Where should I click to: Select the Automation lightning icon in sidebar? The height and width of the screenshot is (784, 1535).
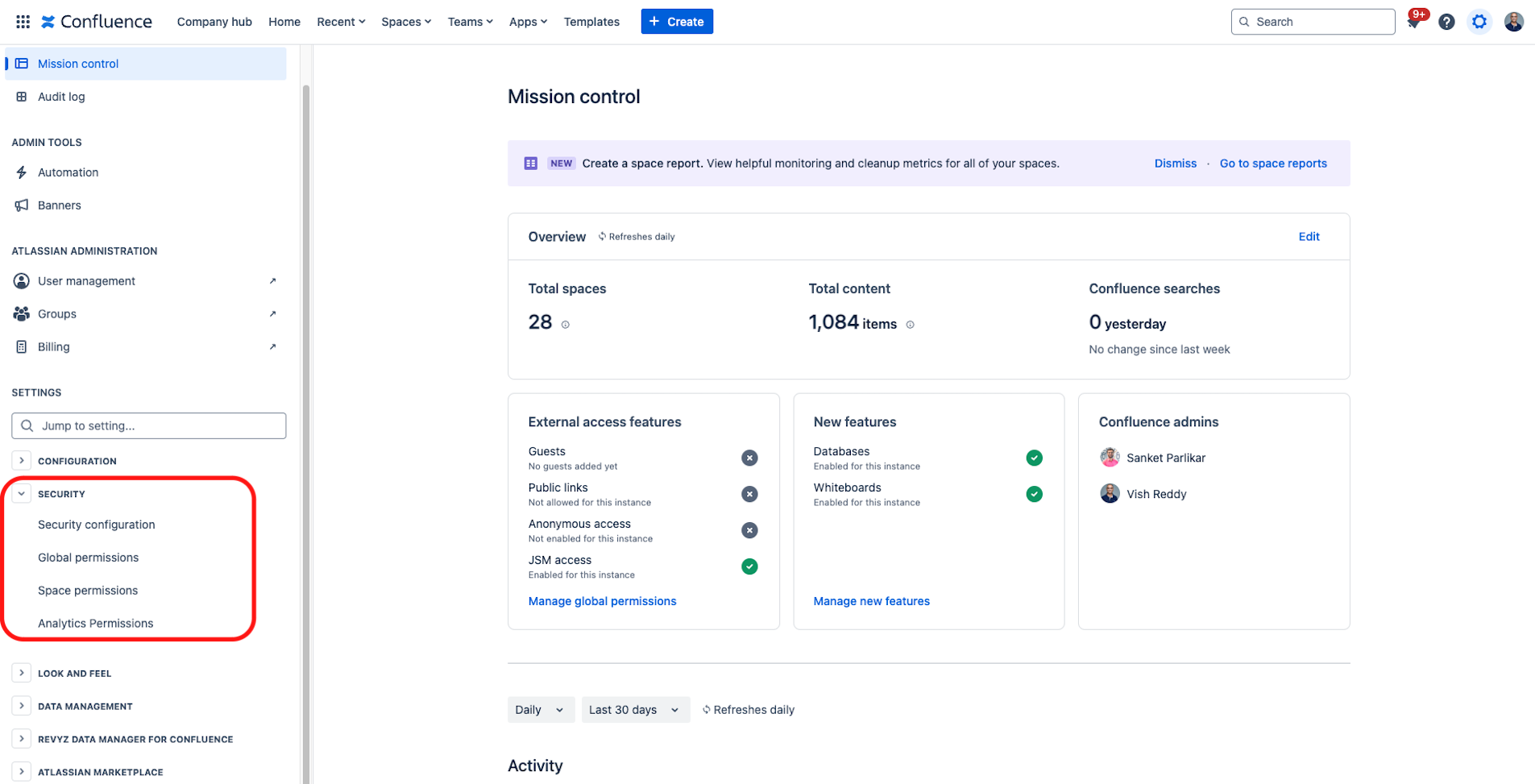click(x=22, y=172)
